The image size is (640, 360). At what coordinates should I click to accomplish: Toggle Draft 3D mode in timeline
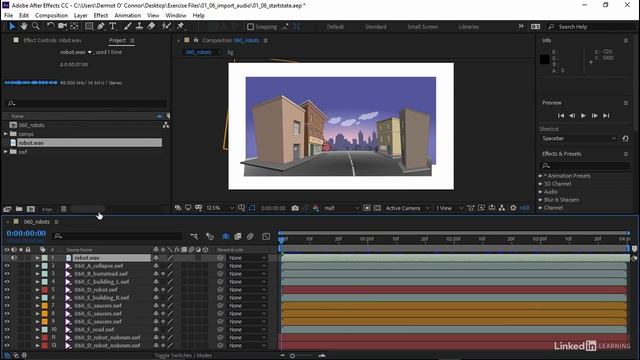[x=210, y=236]
